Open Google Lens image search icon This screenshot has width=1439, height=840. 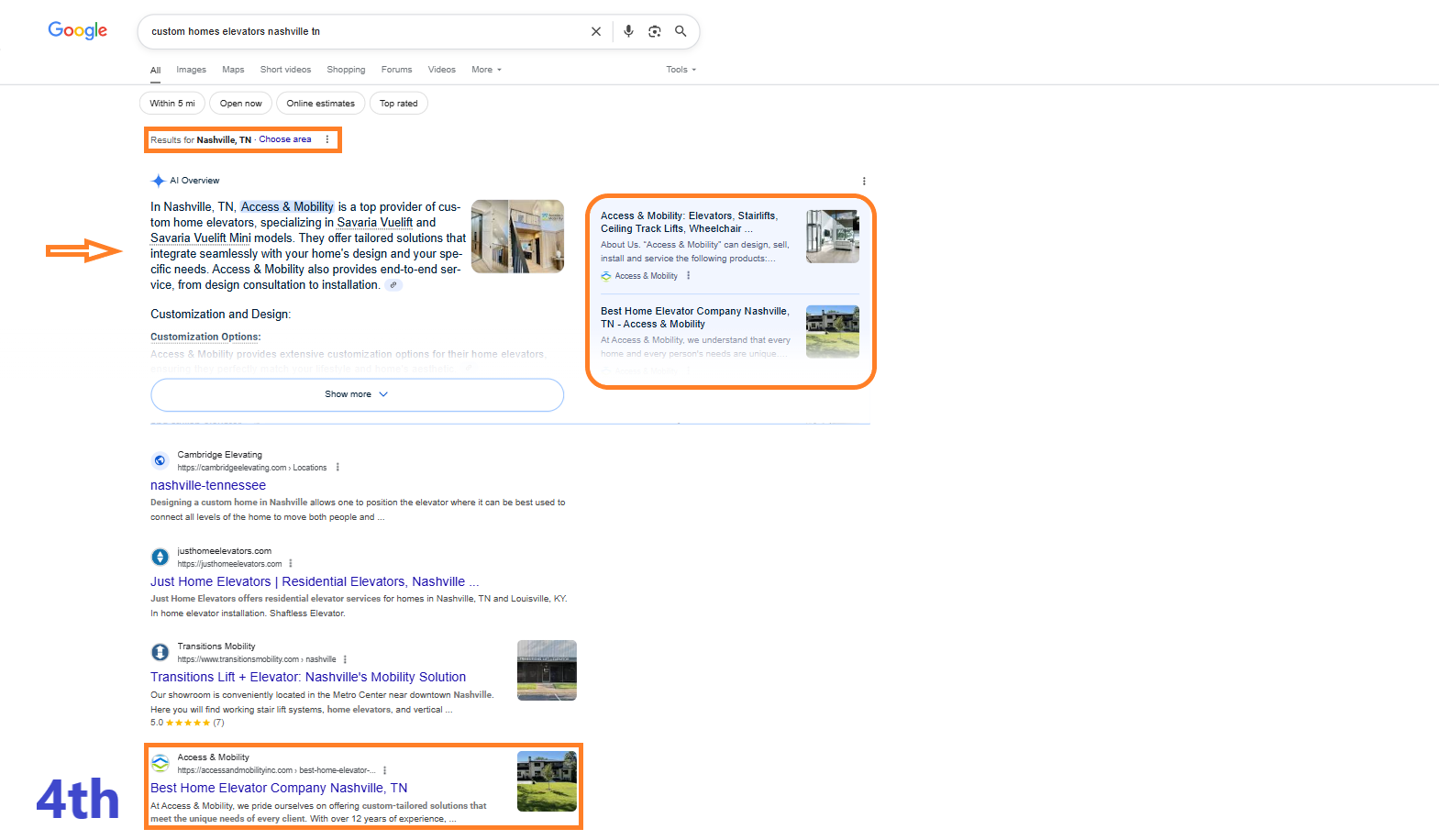[x=655, y=31]
